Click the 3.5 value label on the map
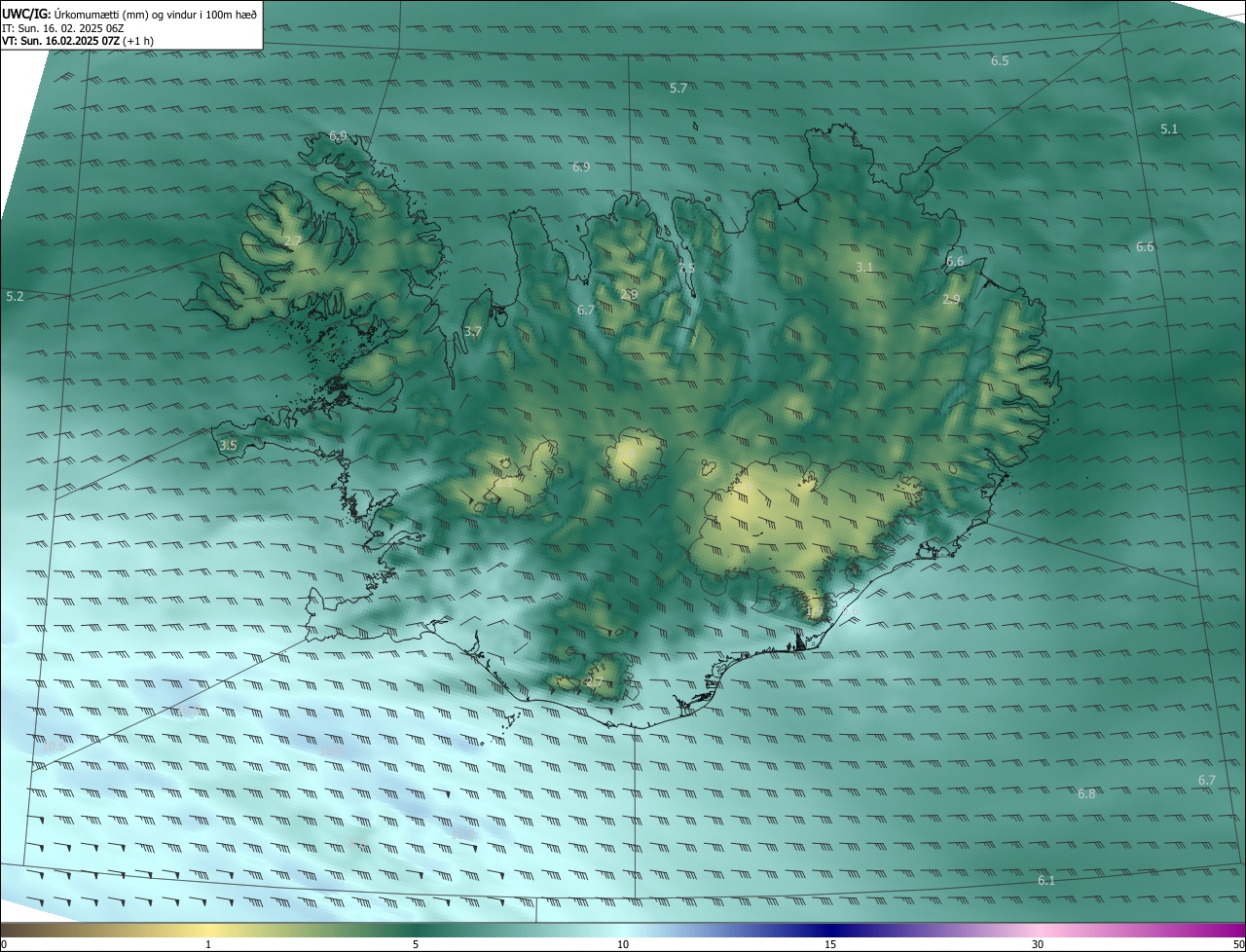1246x952 pixels. pos(228,445)
